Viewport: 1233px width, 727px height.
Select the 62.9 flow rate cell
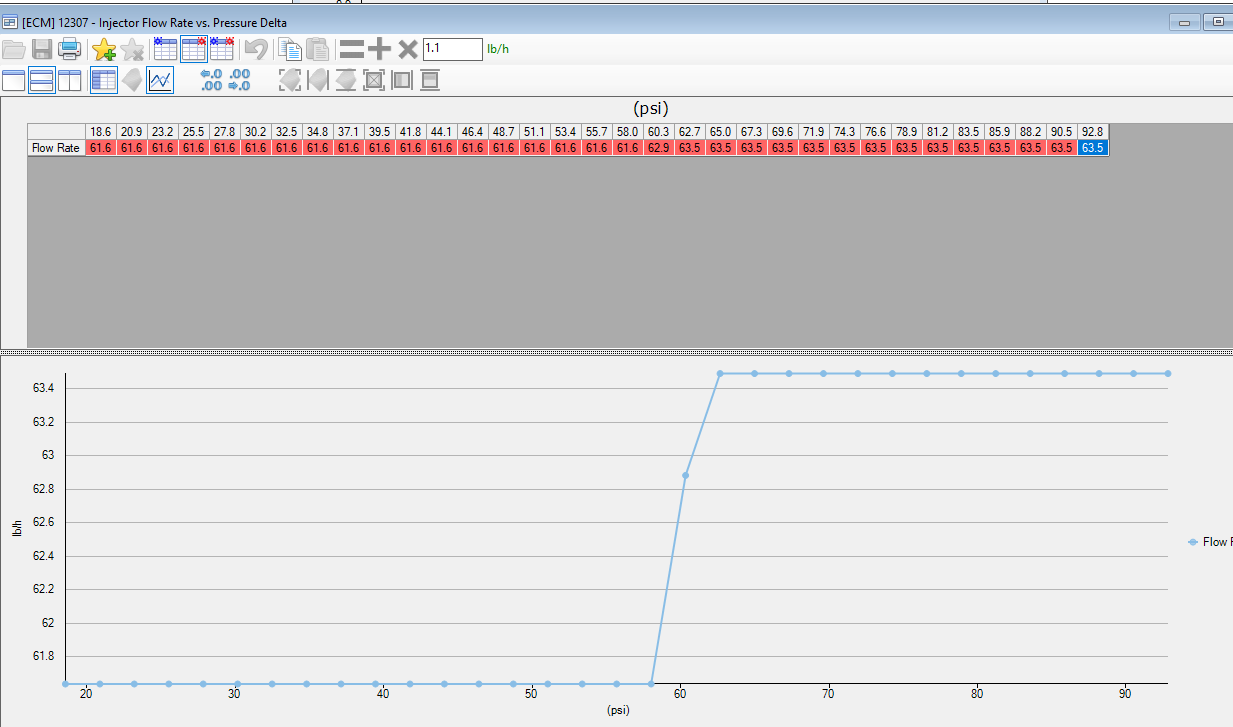point(659,148)
